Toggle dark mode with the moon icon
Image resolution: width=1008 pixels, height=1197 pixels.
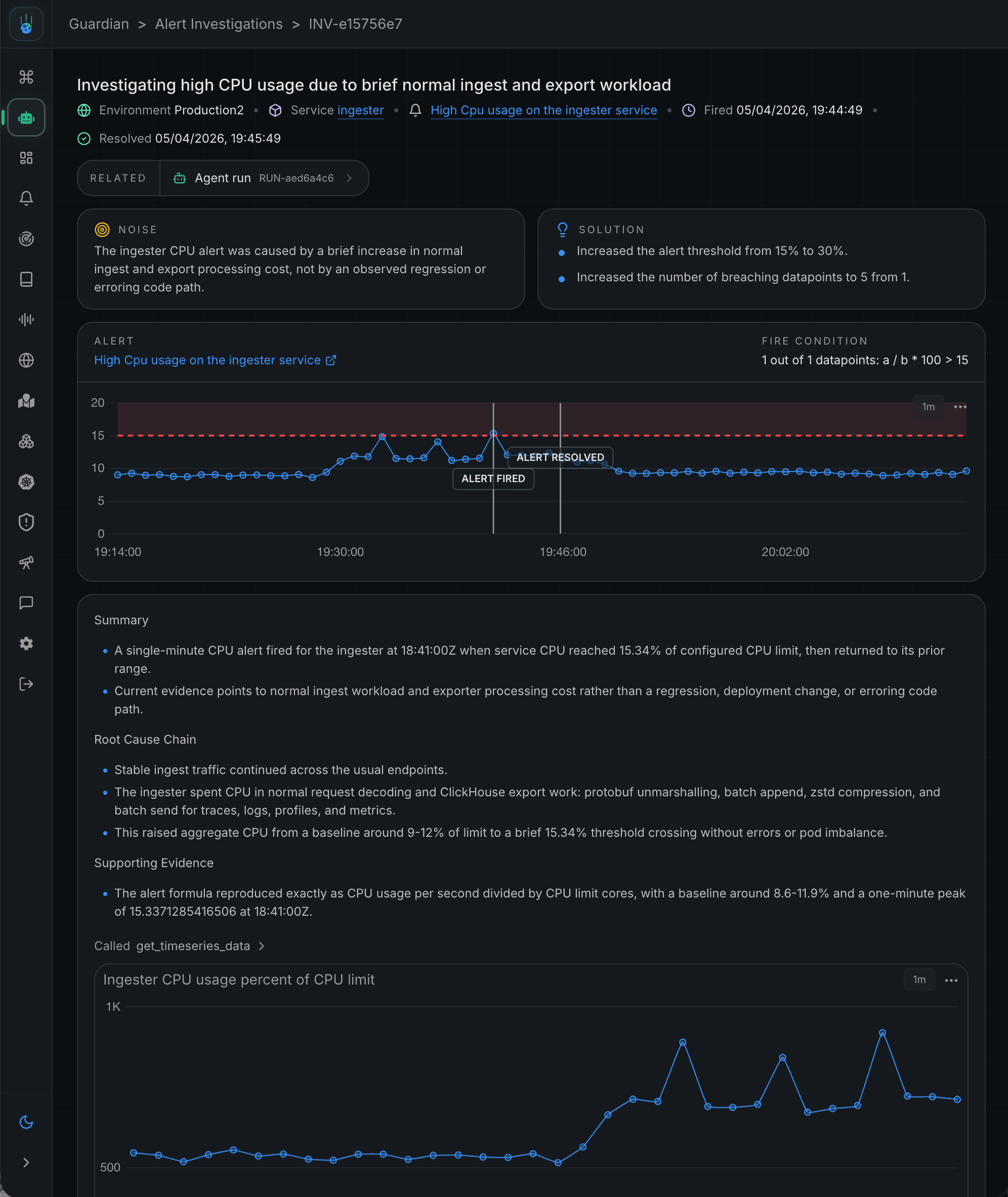click(26, 1122)
